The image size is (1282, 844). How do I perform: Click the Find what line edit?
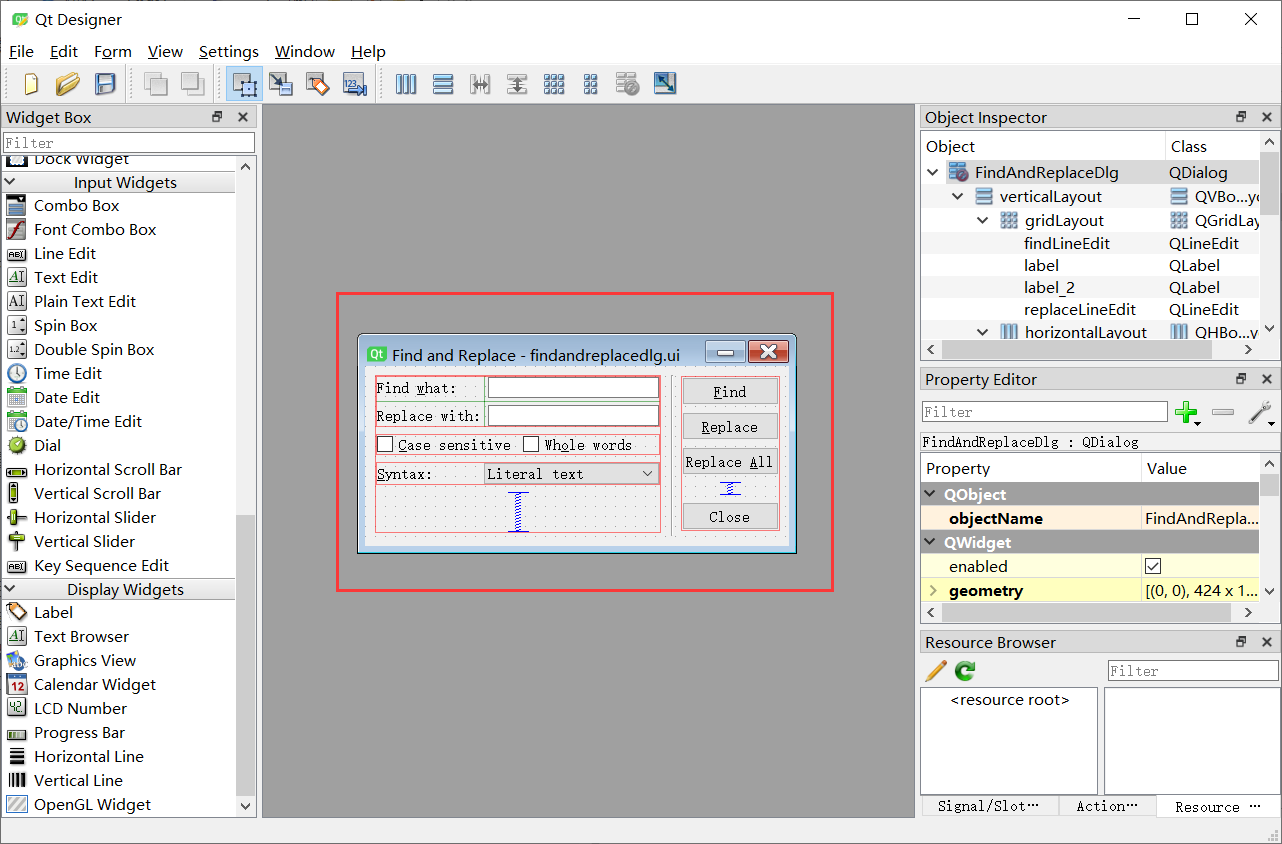point(573,388)
